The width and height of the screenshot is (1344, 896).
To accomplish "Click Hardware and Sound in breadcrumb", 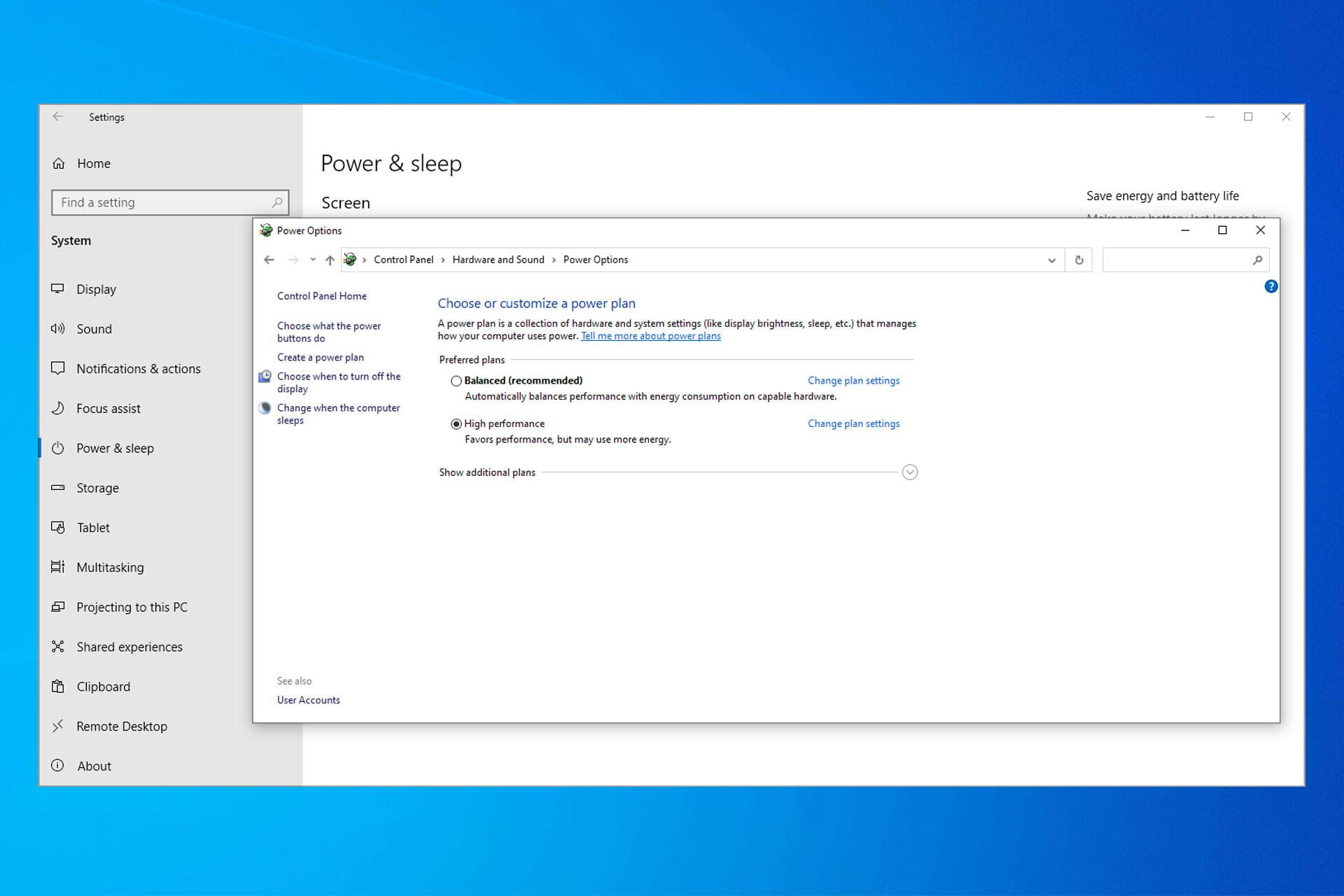I will tap(498, 260).
